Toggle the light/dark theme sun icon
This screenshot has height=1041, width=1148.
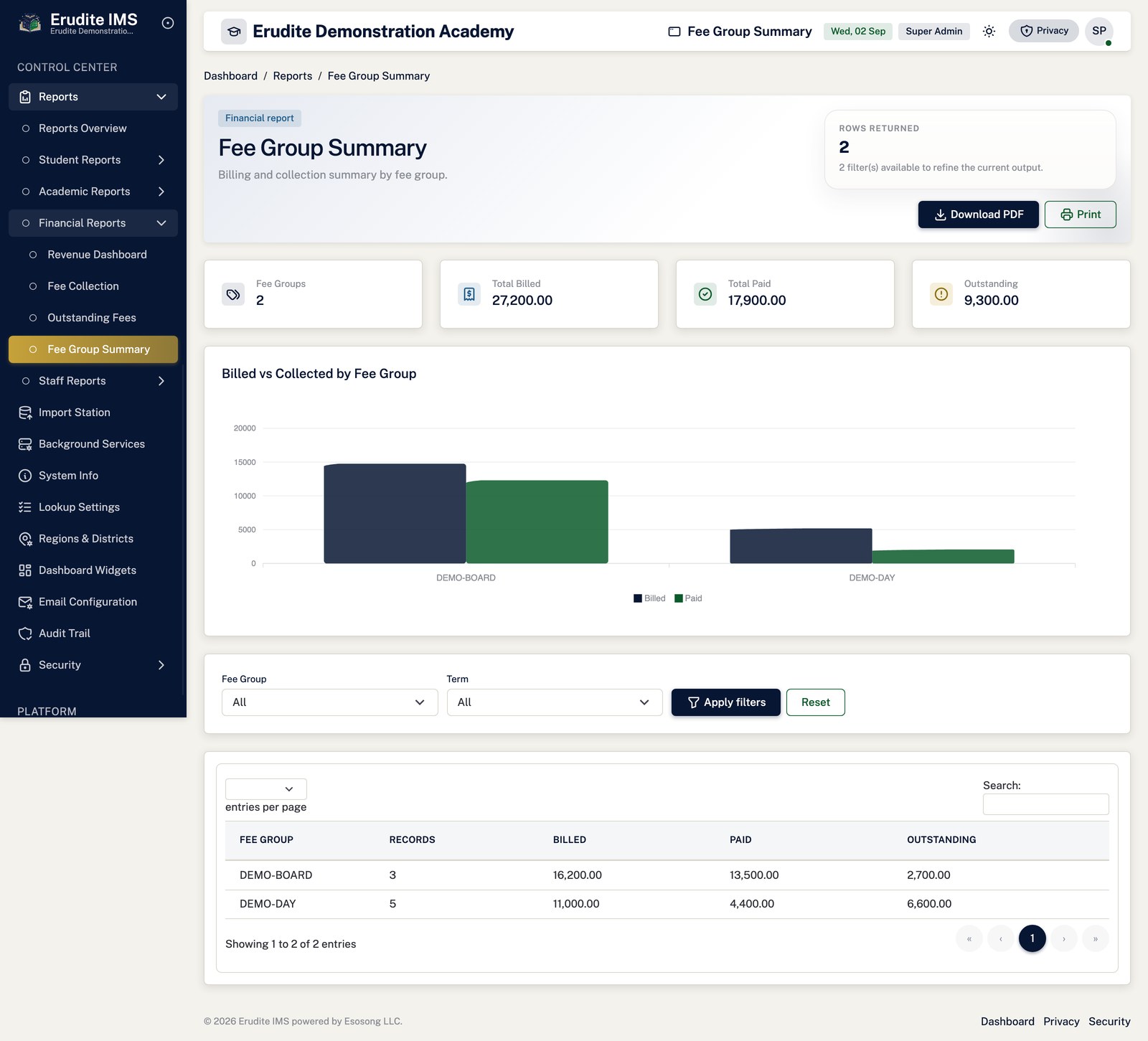point(989,31)
